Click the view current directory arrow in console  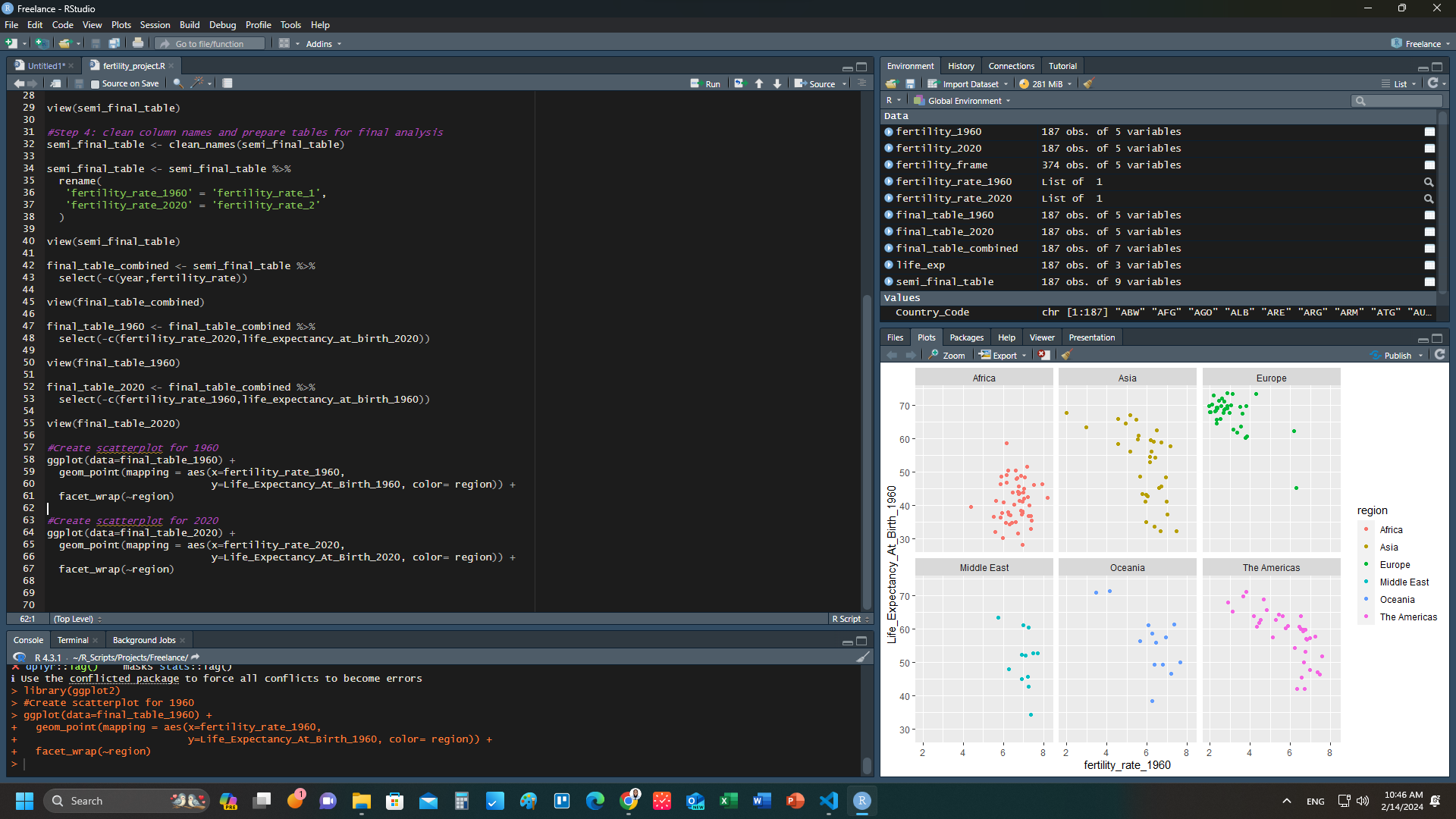pos(195,657)
